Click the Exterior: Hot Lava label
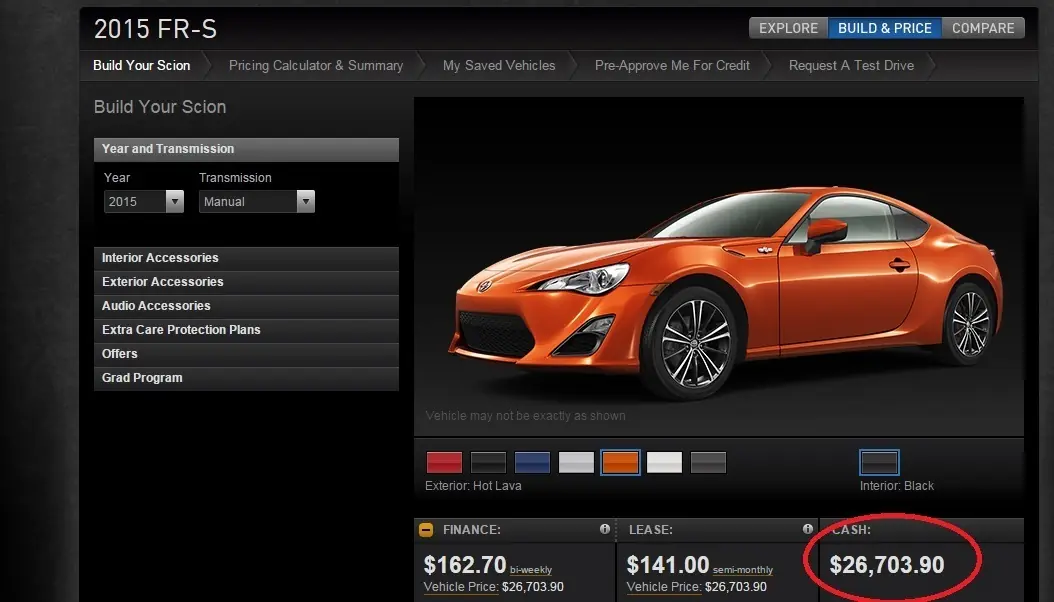This screenshot has height=602, width=1054. [473, 486]
